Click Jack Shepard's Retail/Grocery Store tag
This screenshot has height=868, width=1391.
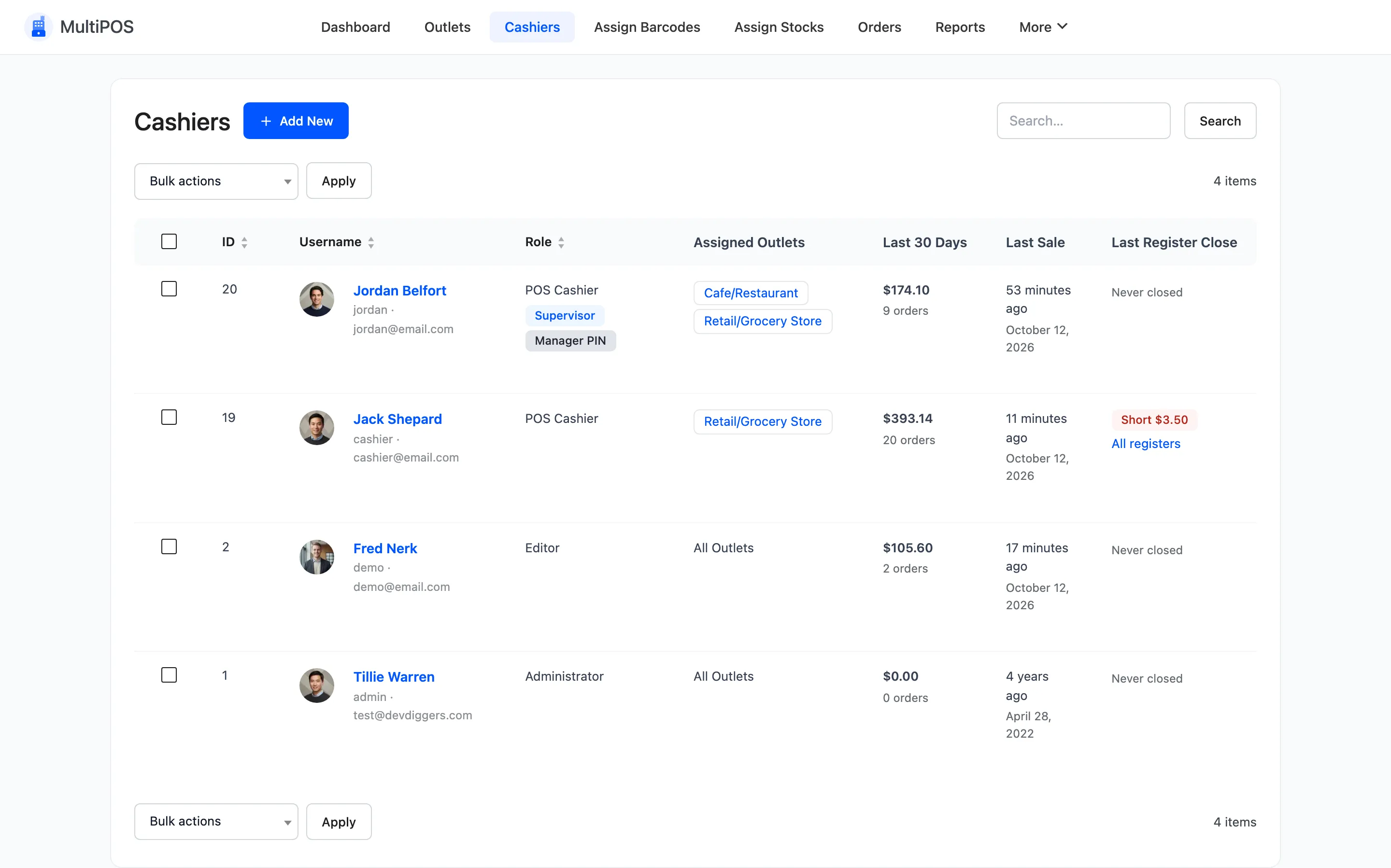tap(763, 421)
